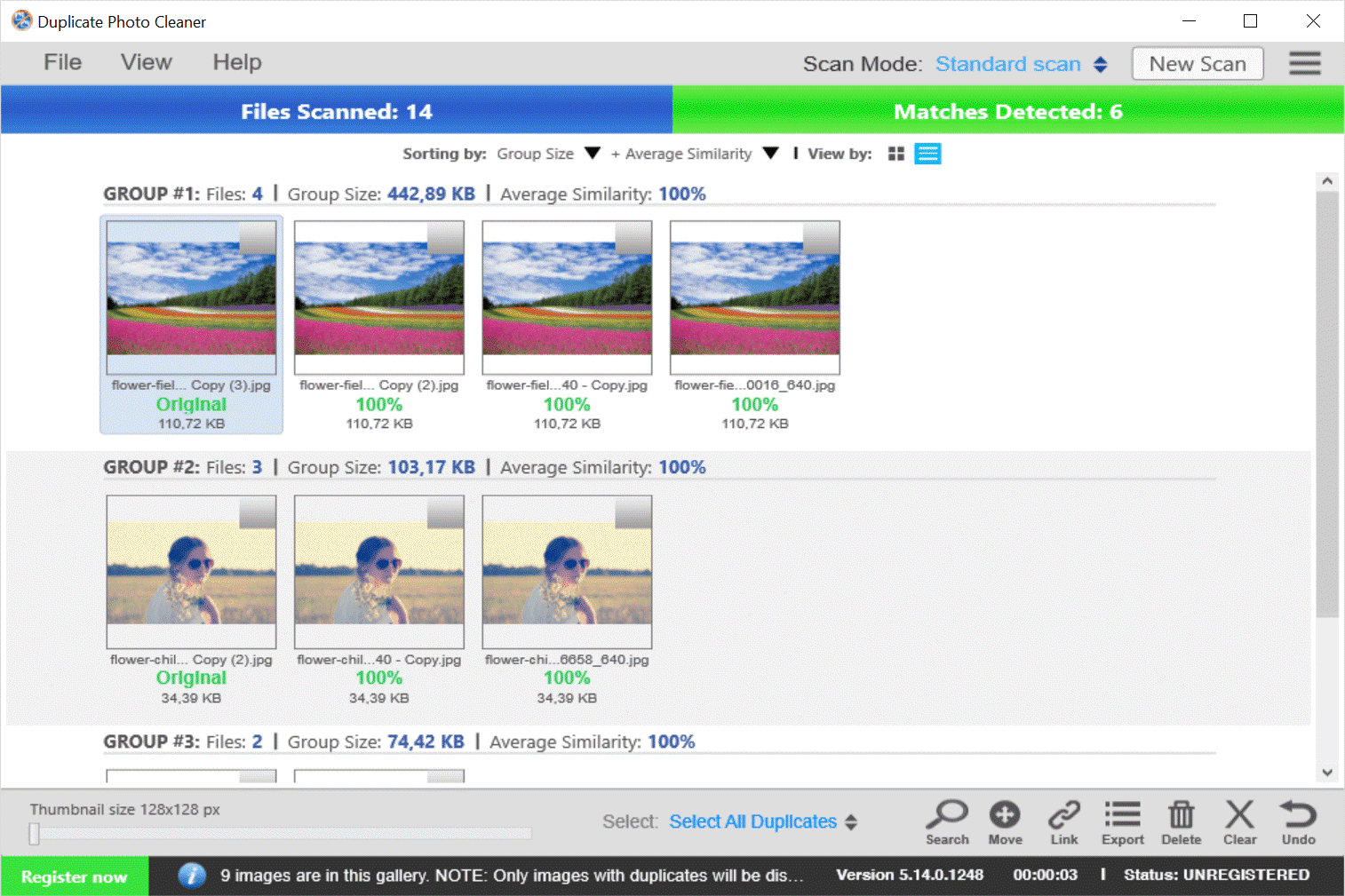Open the Search tool in bottom toolbar
The height and width of the screenshot is (896, 1345).
947,821
